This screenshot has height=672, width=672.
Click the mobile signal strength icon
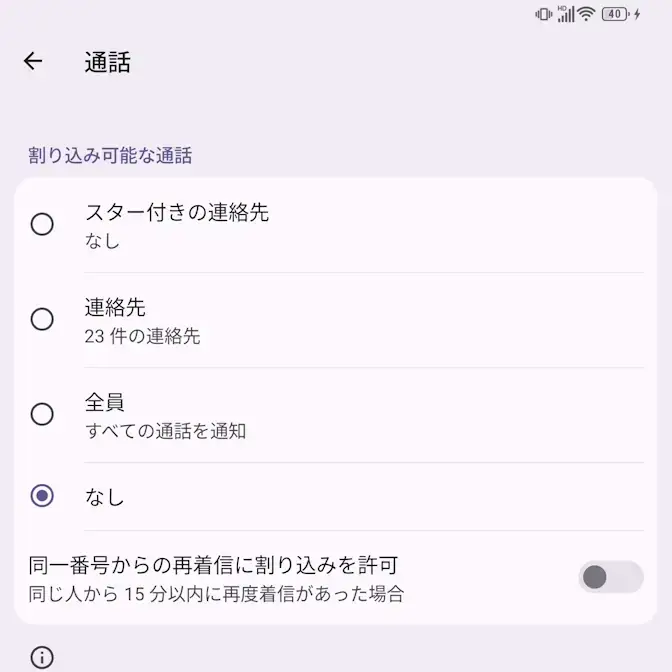(x=566, y=14)
